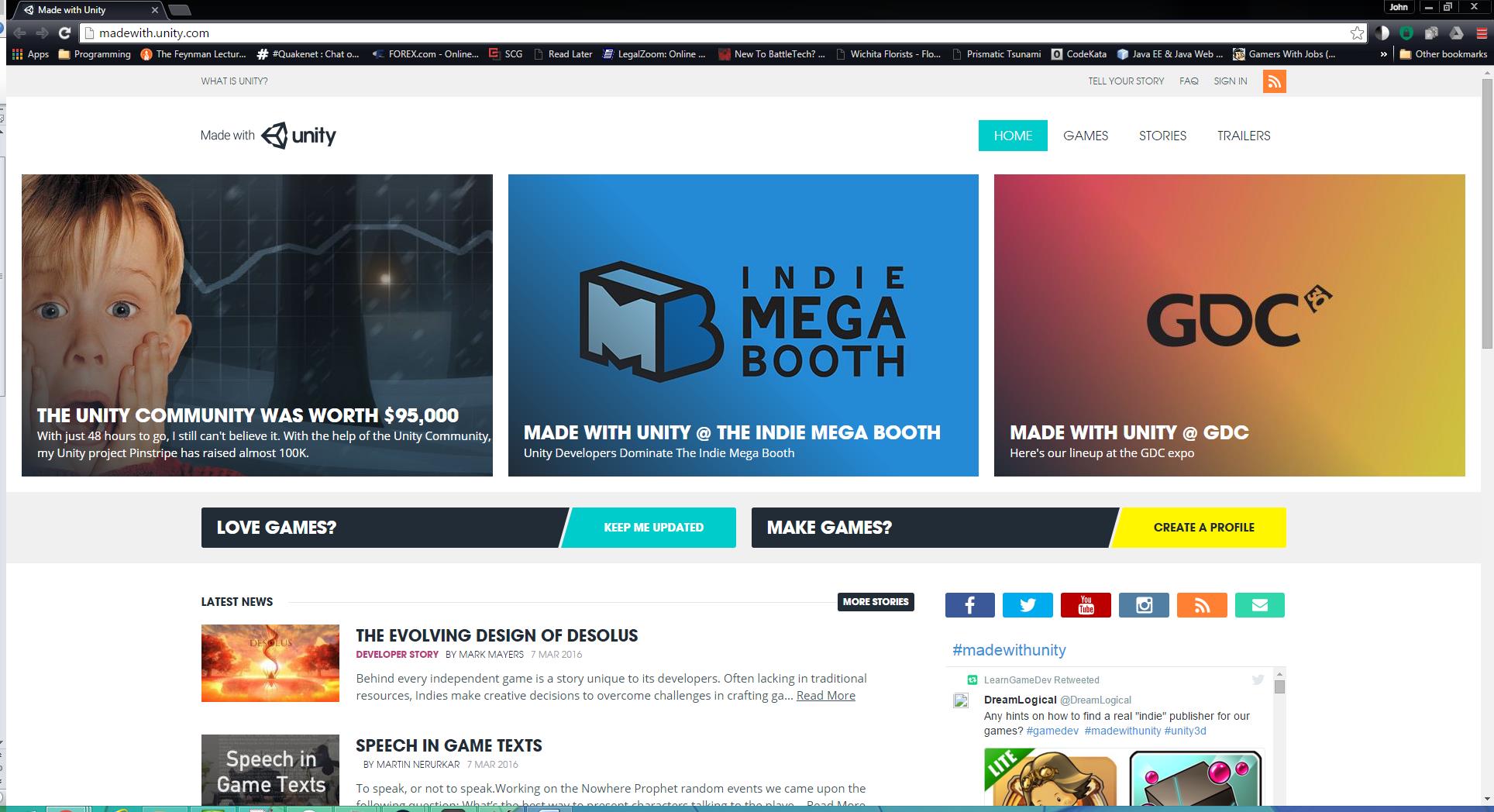This screenshot has width=1494, height=812.
Task: Open the Gamers With Jobs bookmark
Action: (x=1285, y=54)
